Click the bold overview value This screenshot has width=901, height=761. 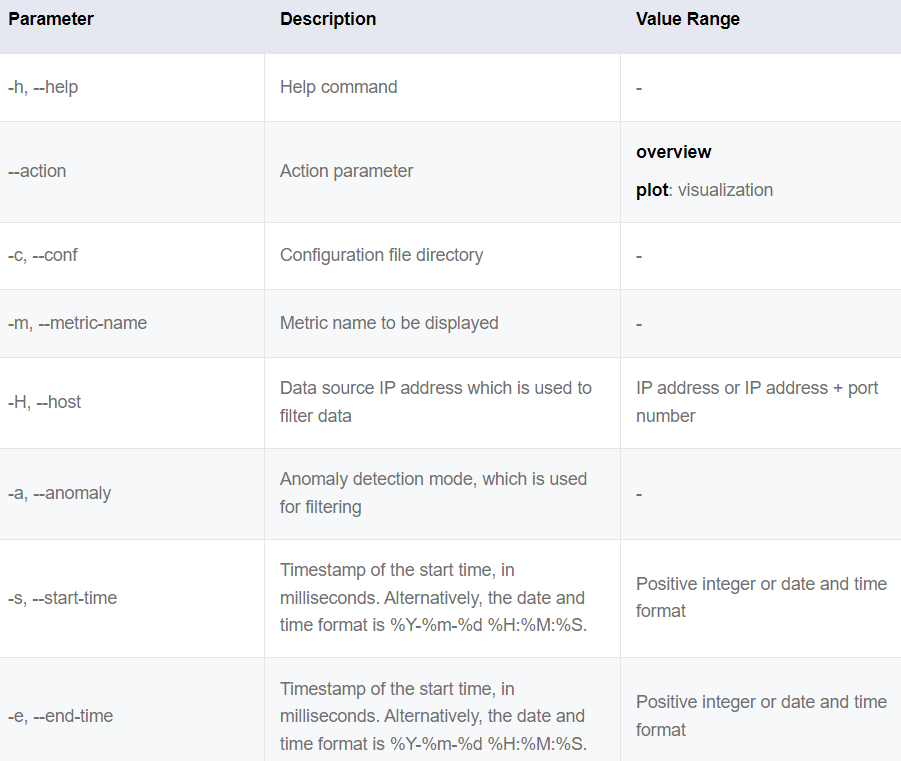click(x=674, y=152)
